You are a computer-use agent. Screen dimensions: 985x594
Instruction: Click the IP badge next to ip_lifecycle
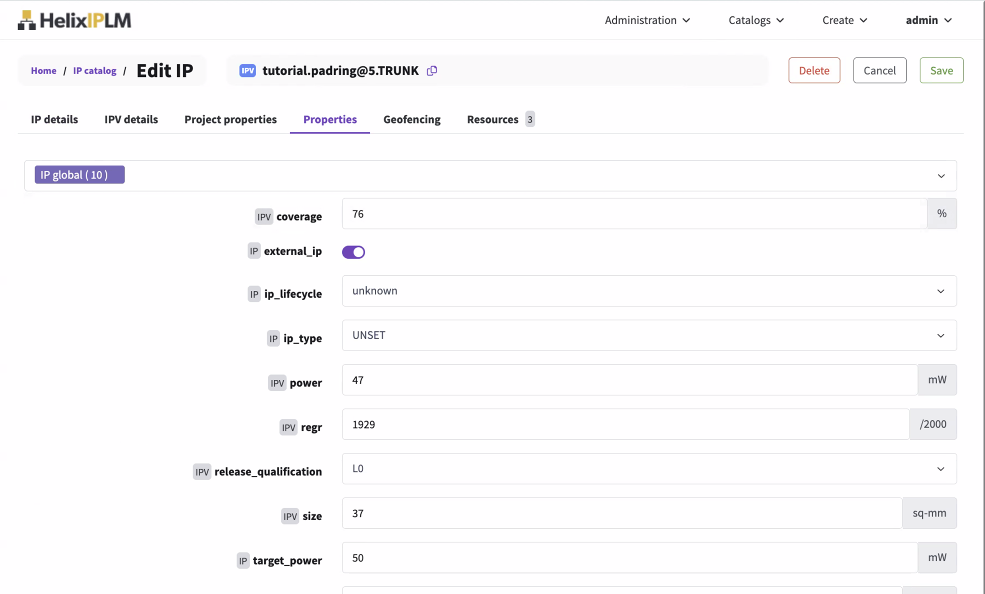pos(254,294)
